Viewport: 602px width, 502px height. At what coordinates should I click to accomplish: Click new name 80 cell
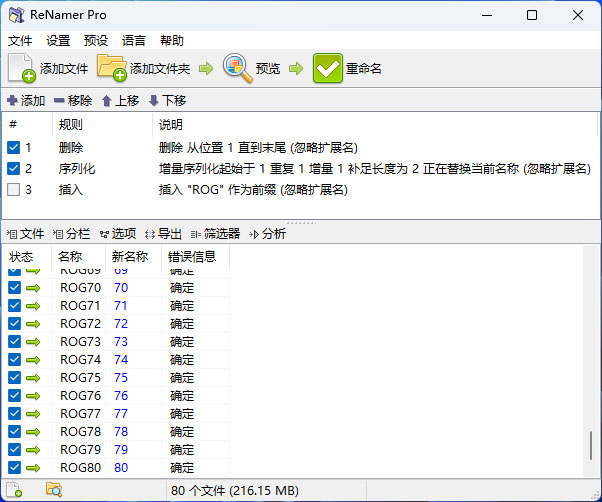[121, 468]
